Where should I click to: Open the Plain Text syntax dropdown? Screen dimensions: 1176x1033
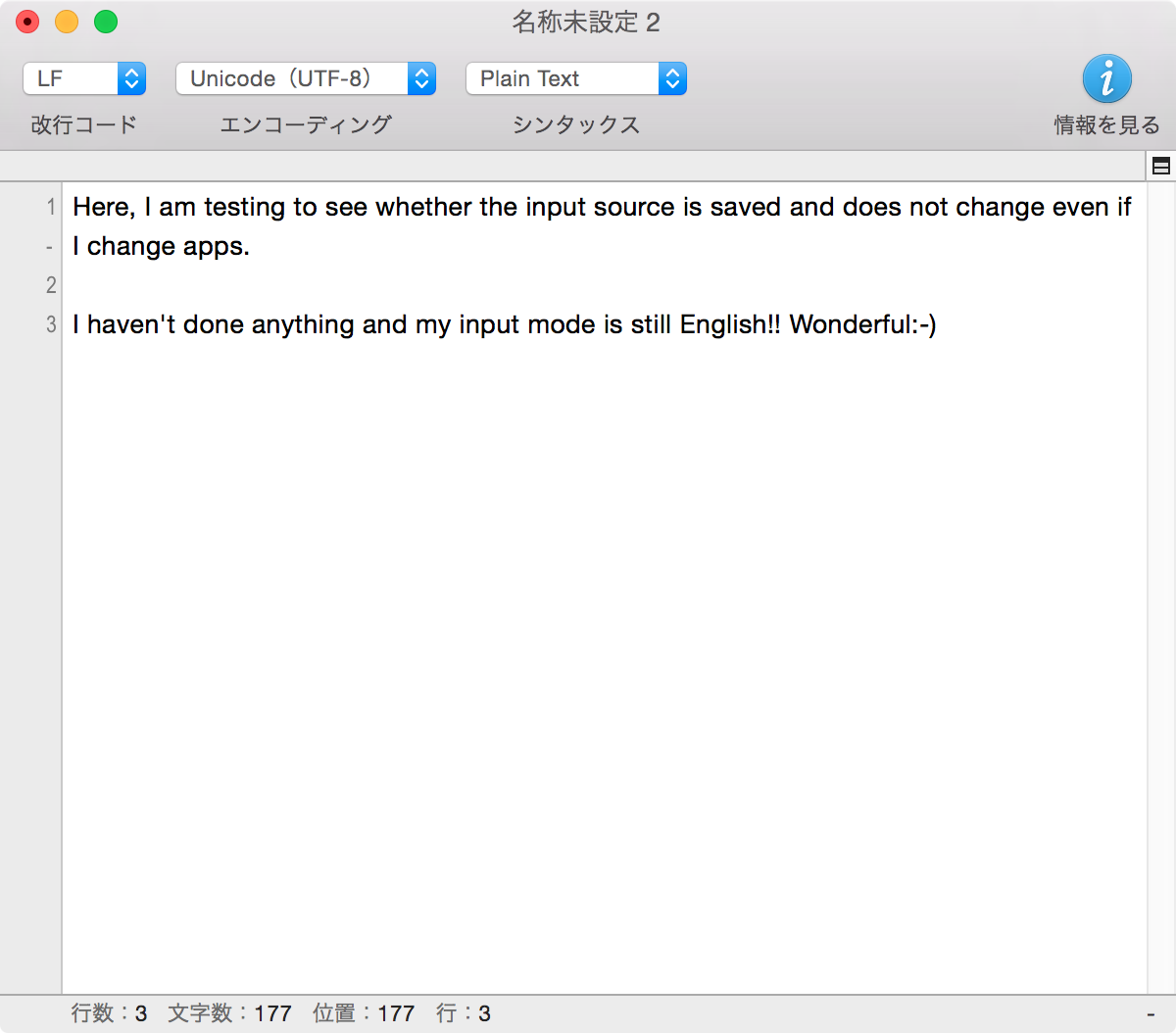click(x=576, y=78)
